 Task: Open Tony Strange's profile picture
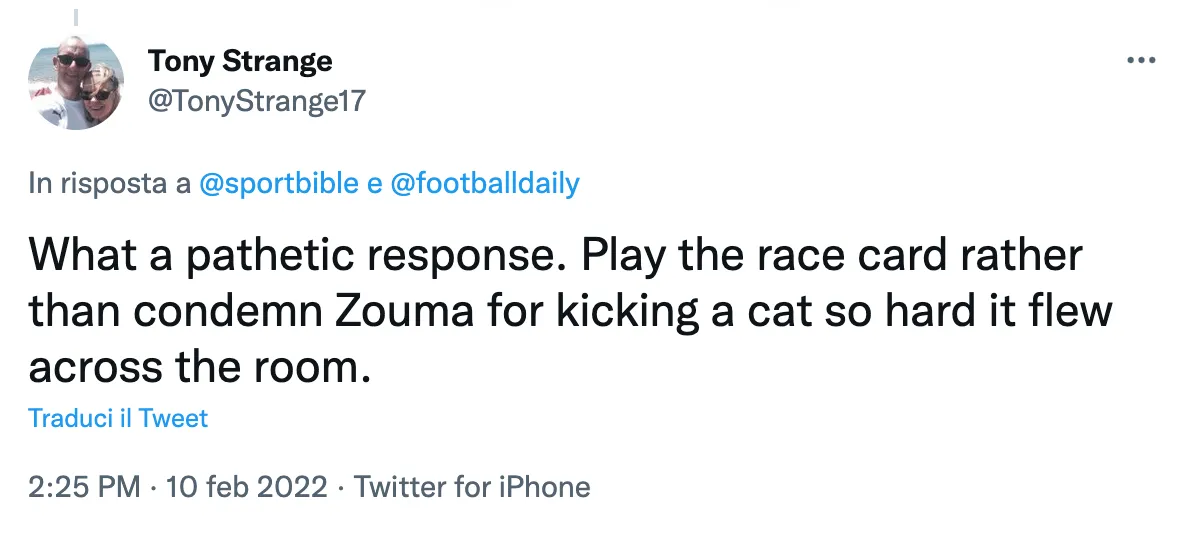point(77,83)
